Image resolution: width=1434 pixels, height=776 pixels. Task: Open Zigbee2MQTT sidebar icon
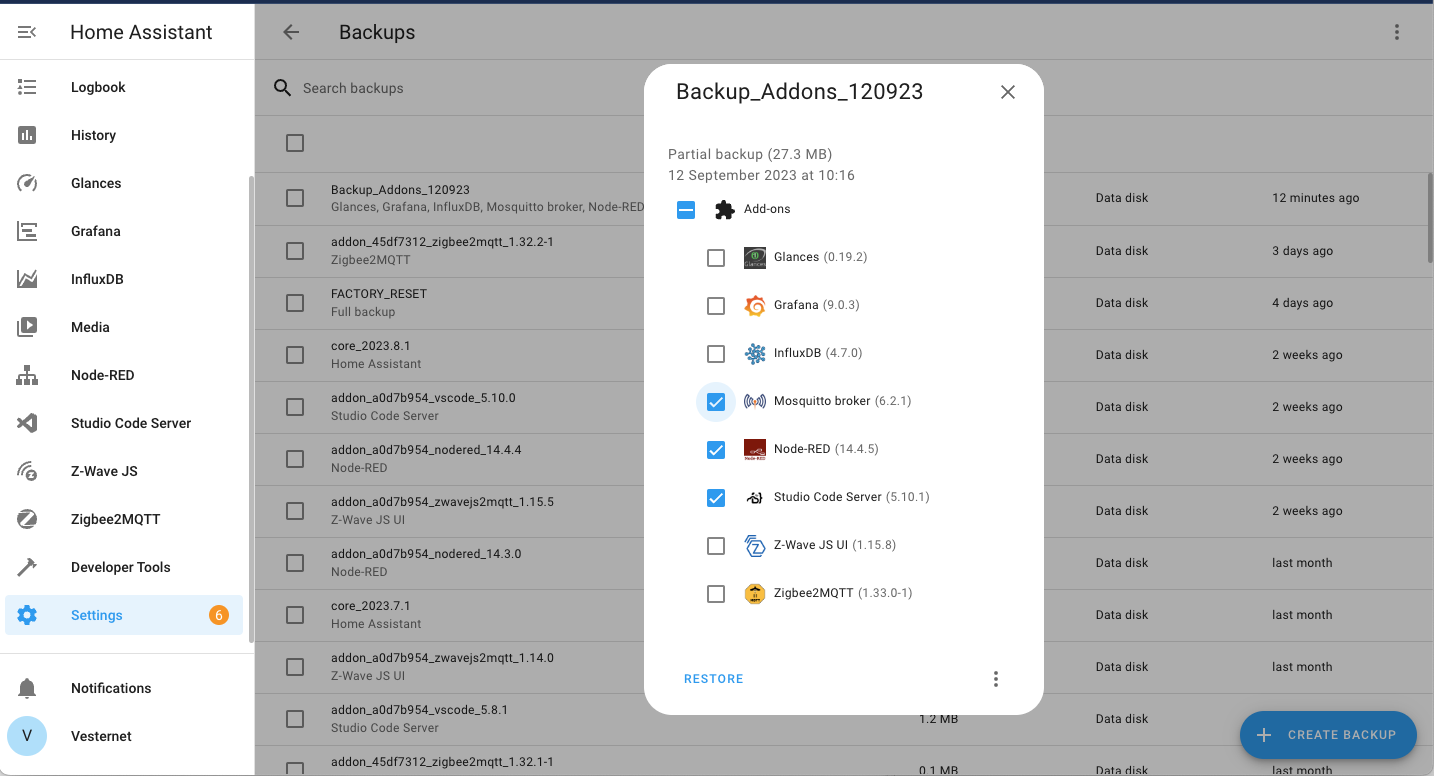click(27, 519)
